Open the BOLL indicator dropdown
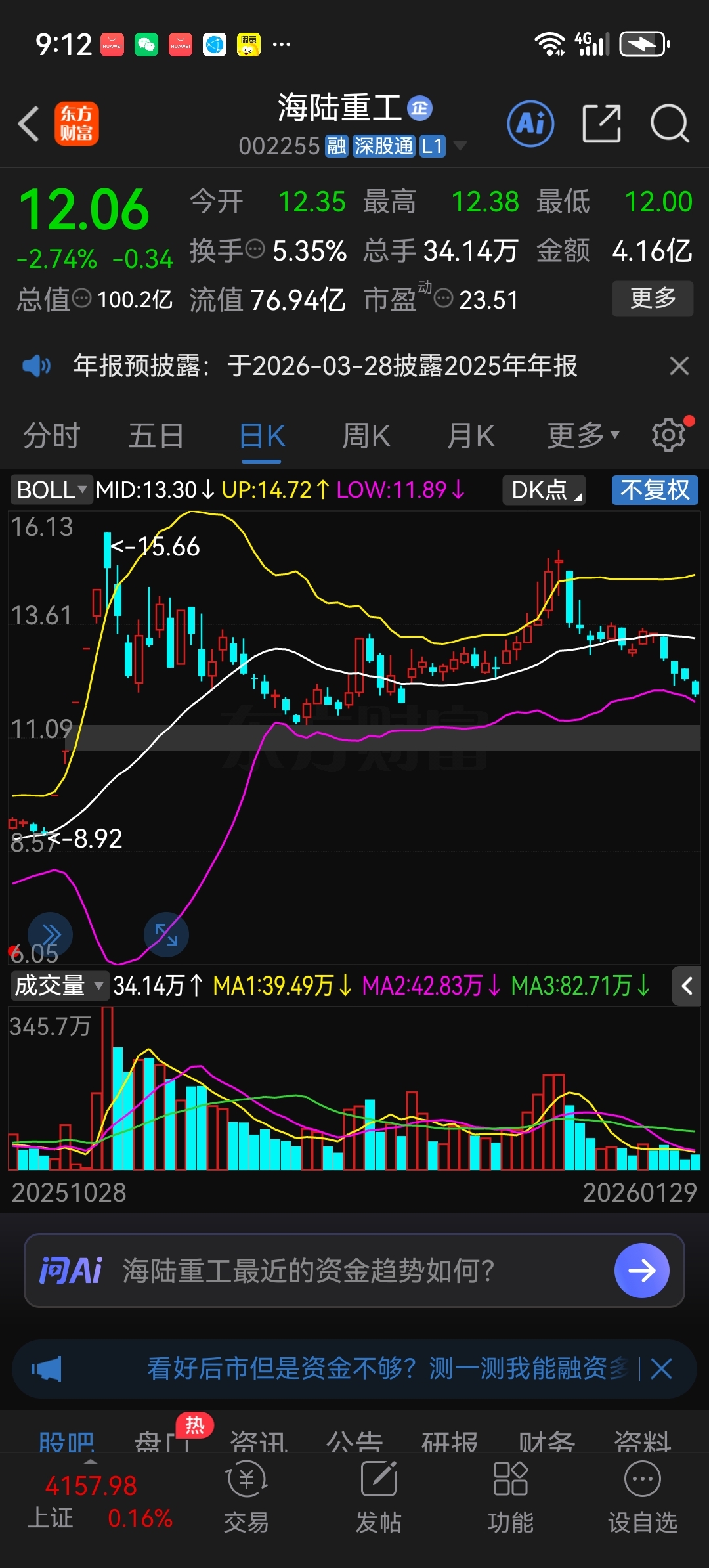This screenshot has width=709, height=1568. click(x=51, y=490)
